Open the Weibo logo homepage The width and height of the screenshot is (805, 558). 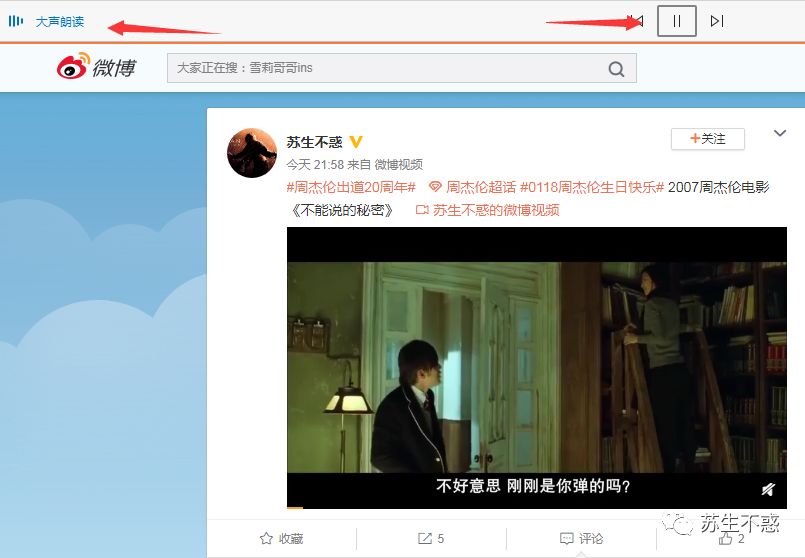tap(97, 67)
